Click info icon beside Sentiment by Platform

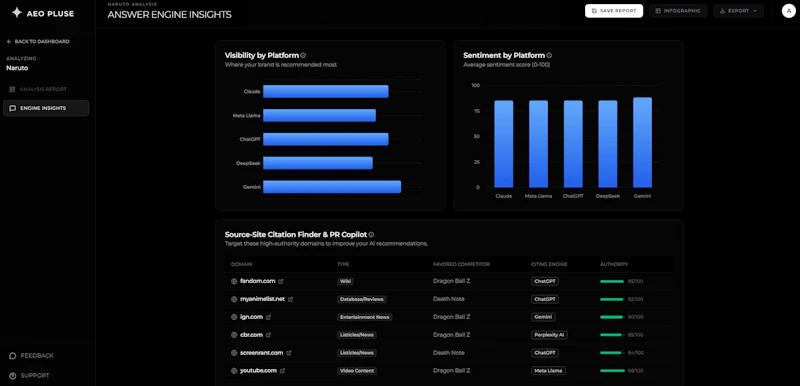549,55
